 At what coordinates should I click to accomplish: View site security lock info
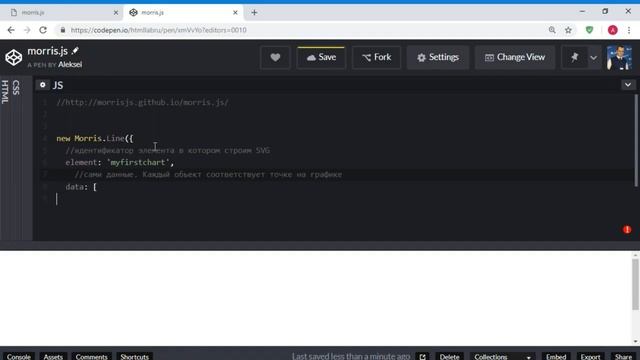62,30
